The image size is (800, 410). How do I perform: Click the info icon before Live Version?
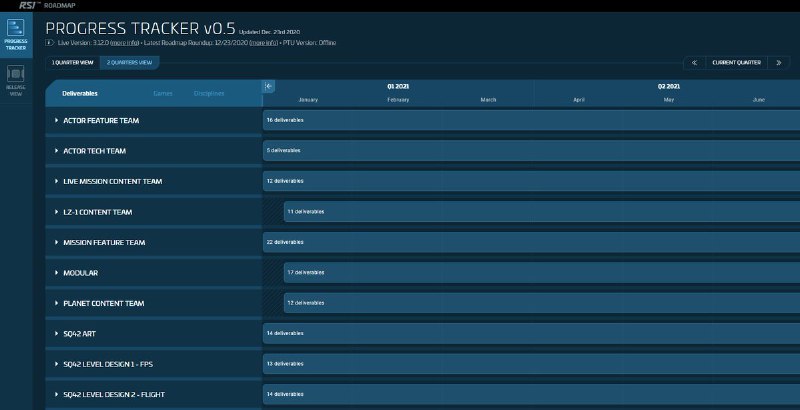(50, 44)
